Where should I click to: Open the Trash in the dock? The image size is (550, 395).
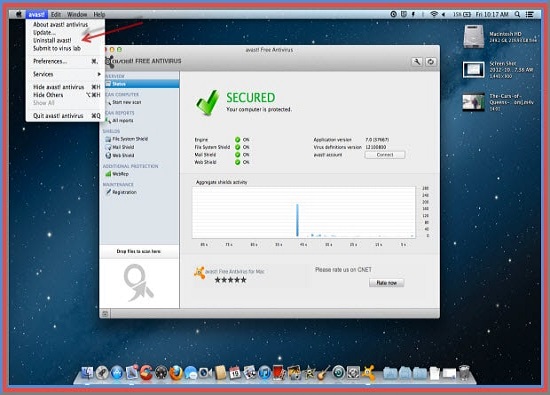pos(464,373)
